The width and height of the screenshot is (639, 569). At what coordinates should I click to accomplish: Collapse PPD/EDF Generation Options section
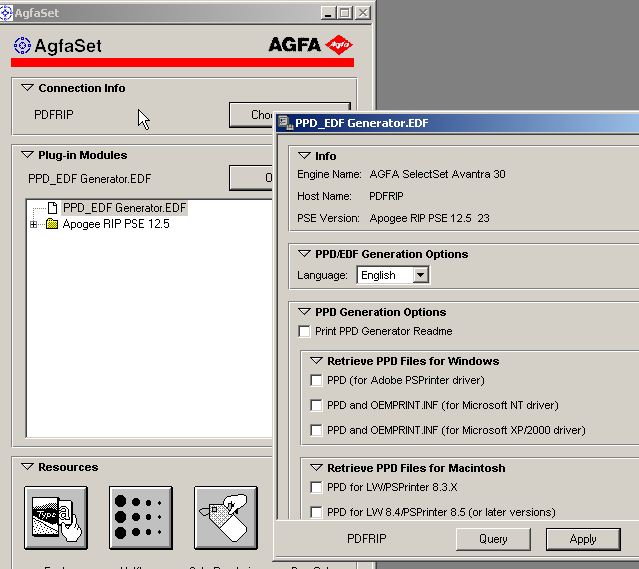click(304, 254)
